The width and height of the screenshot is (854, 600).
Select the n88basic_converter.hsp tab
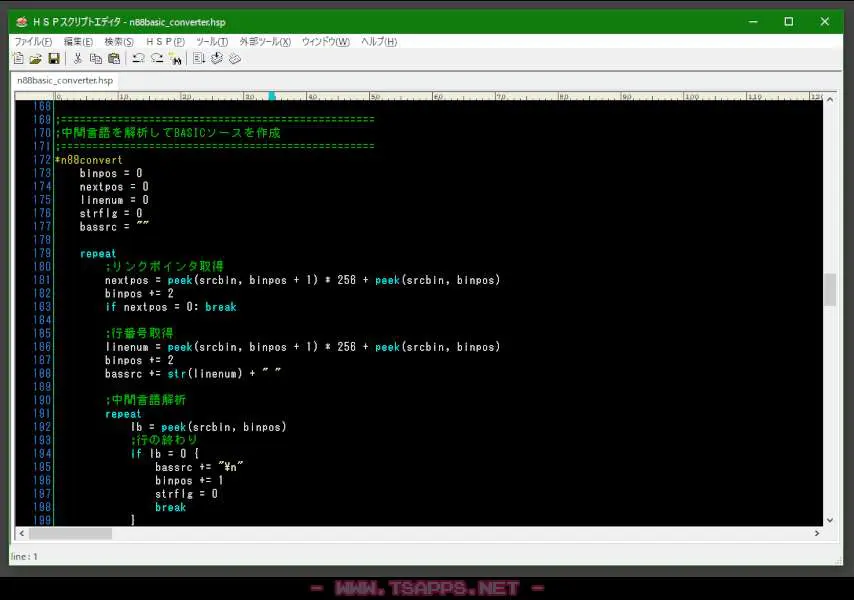(x=64, y=80)
